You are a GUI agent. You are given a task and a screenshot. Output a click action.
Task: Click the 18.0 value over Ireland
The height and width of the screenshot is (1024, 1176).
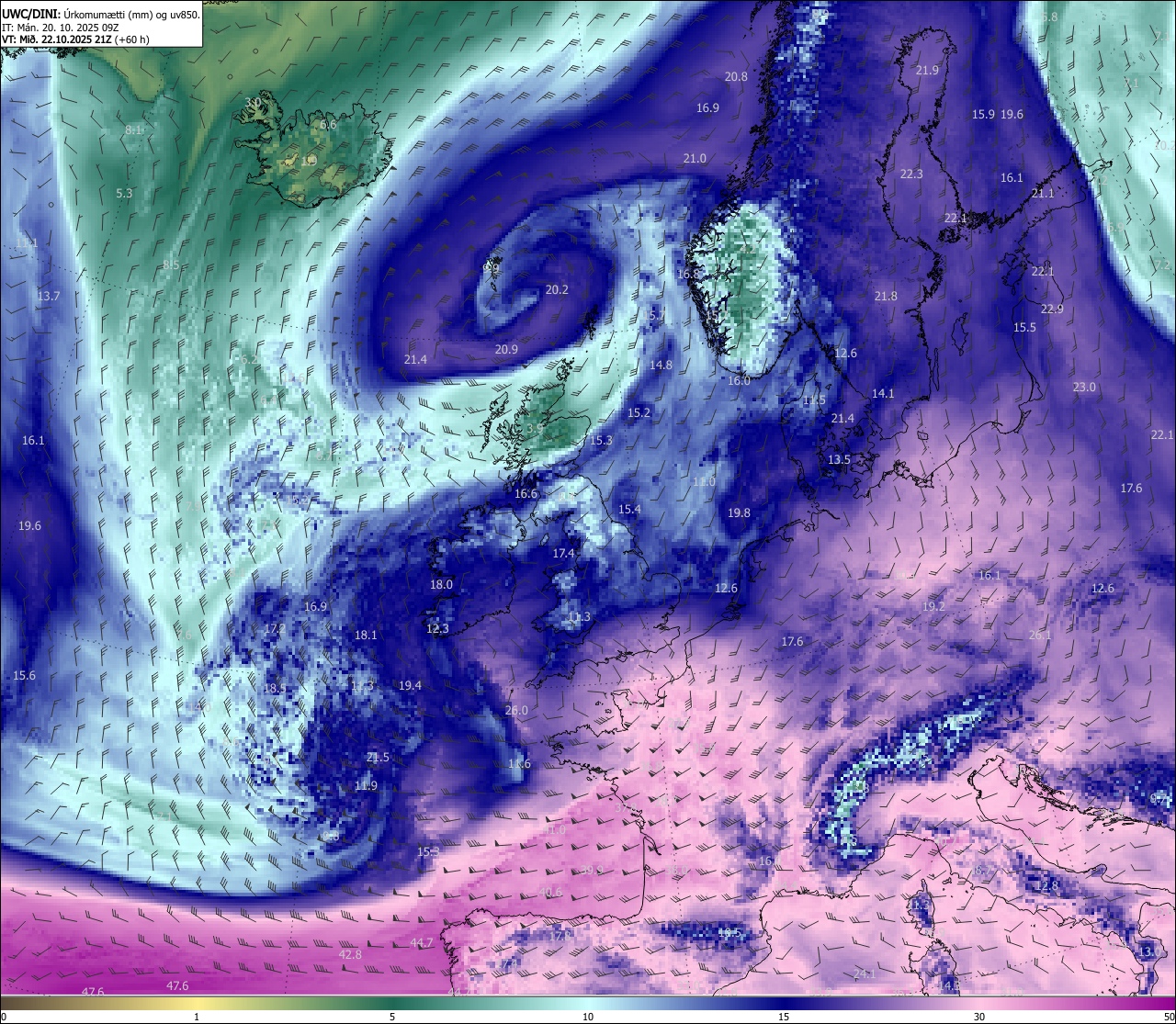click(x=441, y=584)
